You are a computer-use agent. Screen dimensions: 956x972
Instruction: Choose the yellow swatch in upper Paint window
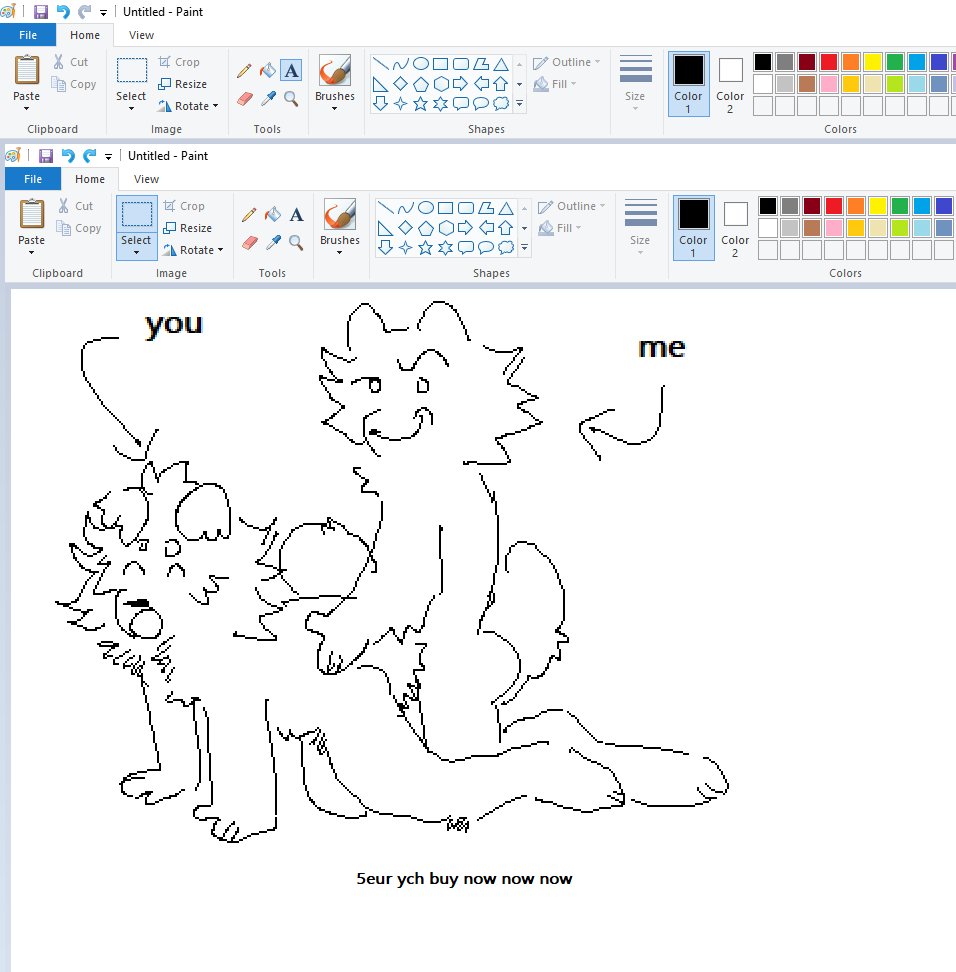[x=873, y=62]
